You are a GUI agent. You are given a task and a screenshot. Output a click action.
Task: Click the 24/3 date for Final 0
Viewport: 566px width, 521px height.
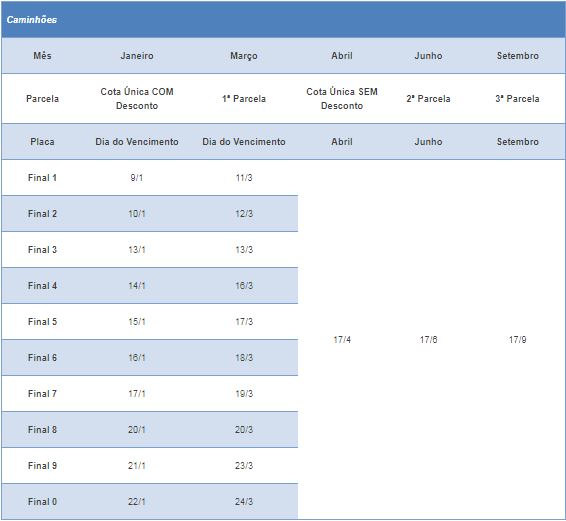[244, 502]
